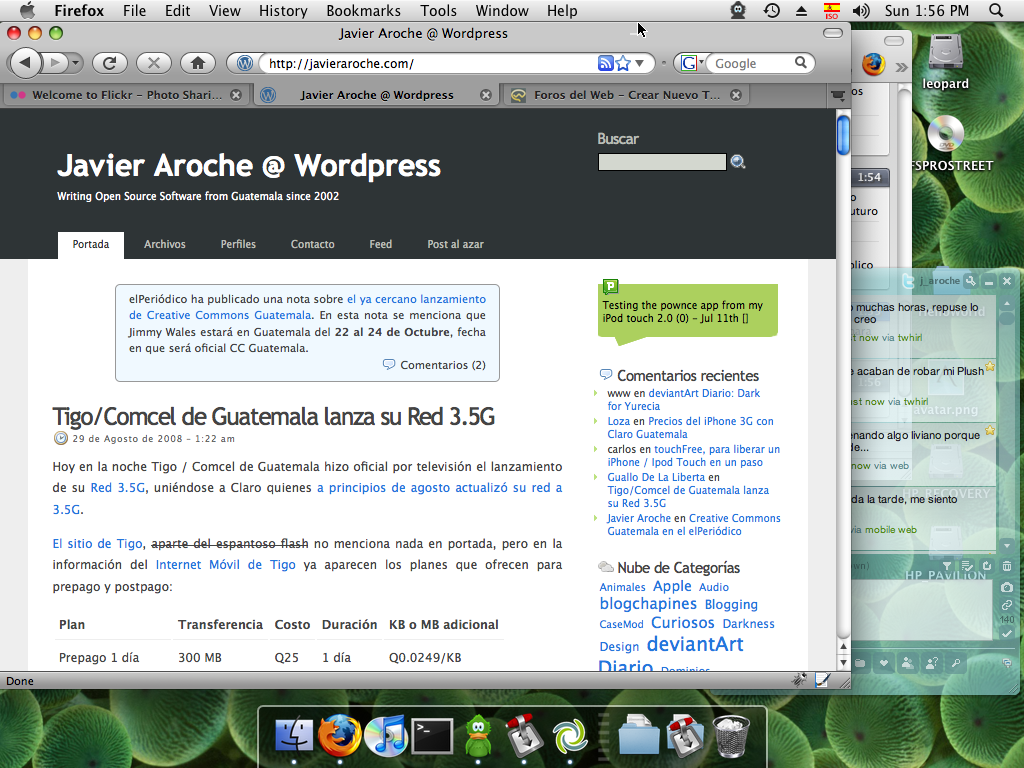Open 'Precios del iPhone 3G con Claro Guatemala' link
Viewport: 1024px width, 768px height.
pyautogui.click(x=690, y=428)
